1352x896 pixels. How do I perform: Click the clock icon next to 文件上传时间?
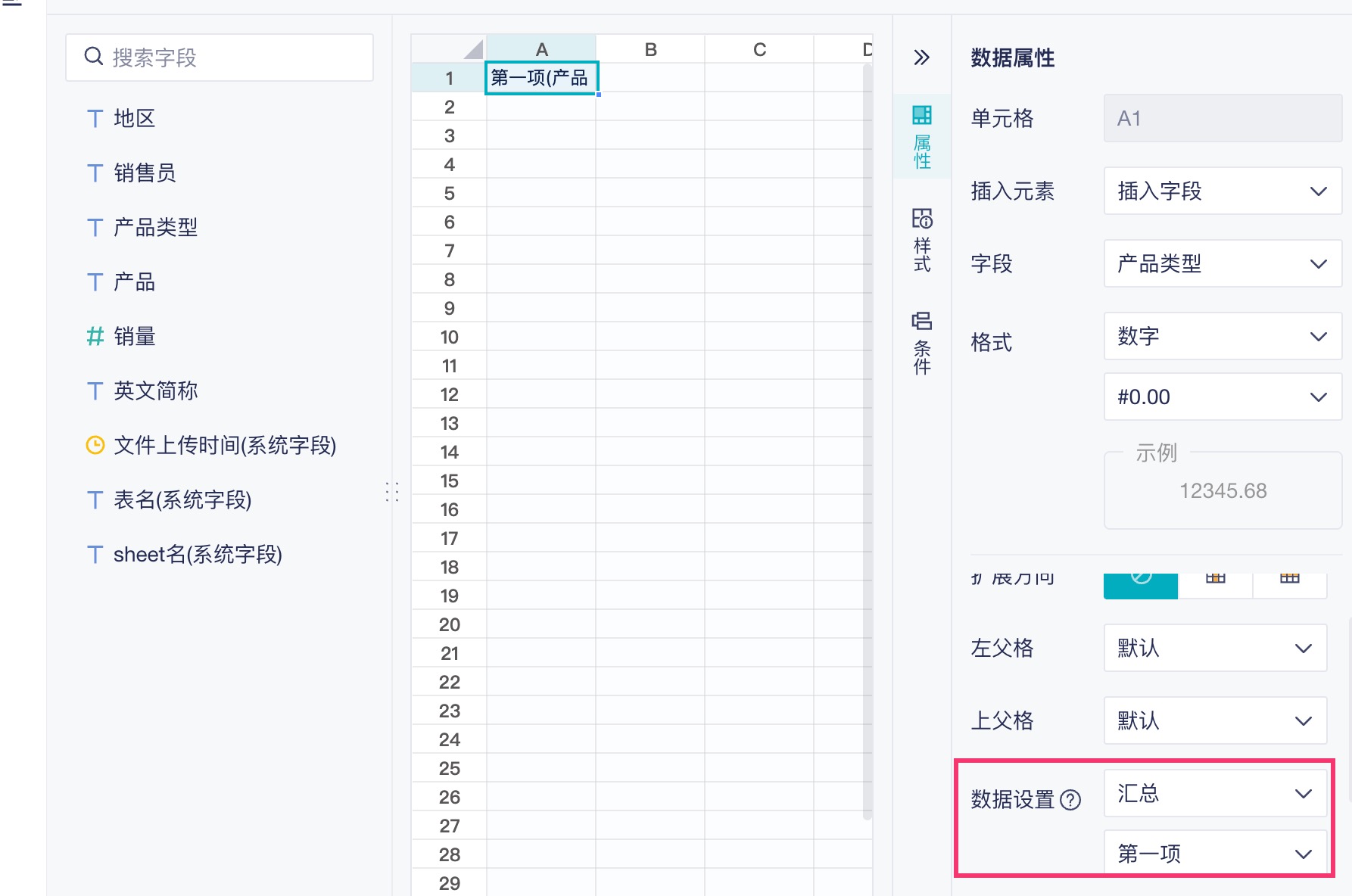click(95, 445)
